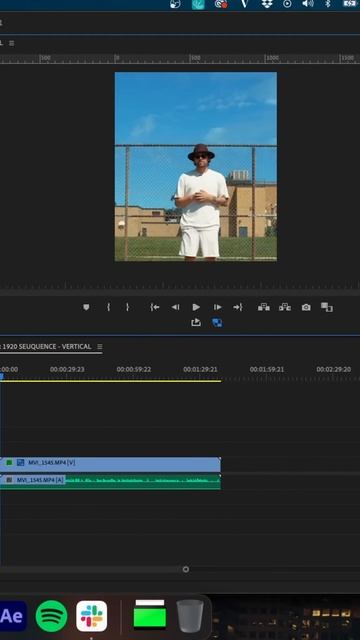Export a frame with camera icon
Screen dimensions: 360x640
[306, 307]
